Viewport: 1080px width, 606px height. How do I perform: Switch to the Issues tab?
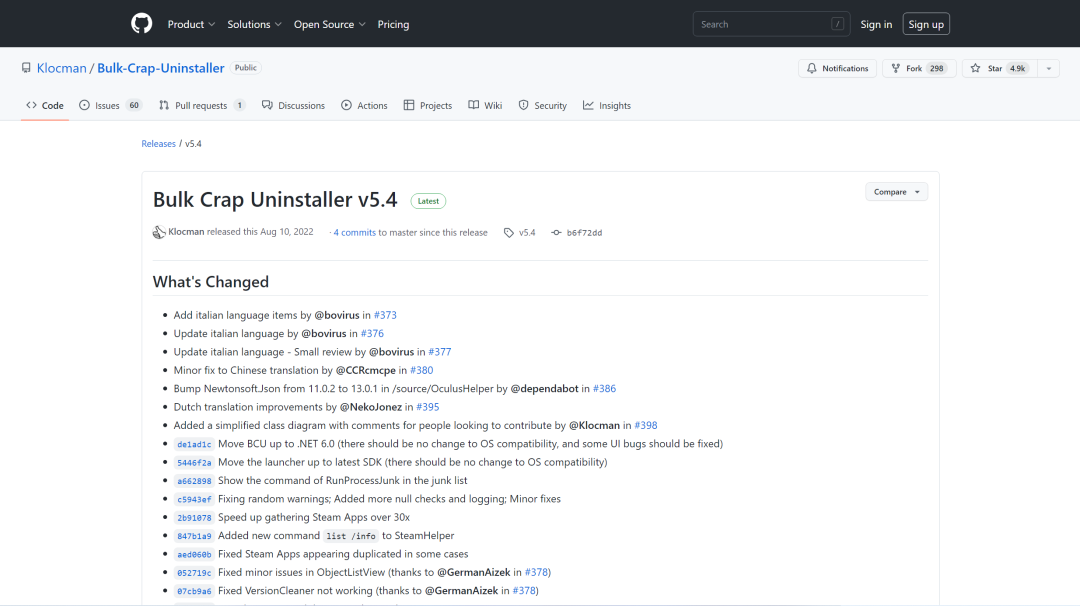[x=110, y=105]
